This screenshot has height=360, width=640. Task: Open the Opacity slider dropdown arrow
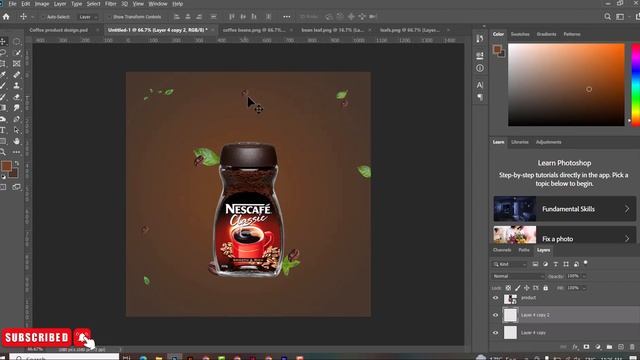point(584,276)
